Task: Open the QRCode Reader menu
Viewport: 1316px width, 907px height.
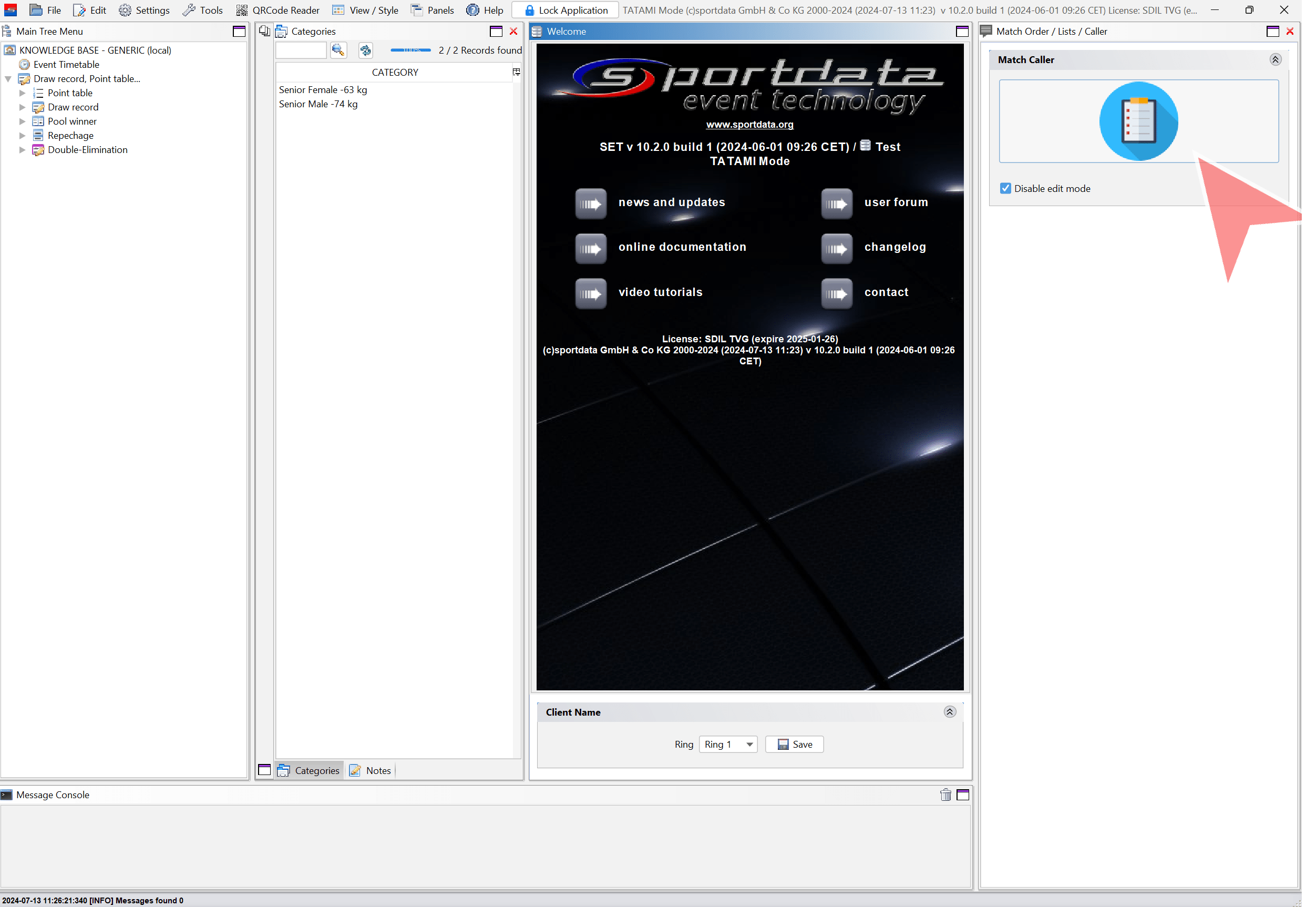Action: pyautogui.click(x=279, y=10)
